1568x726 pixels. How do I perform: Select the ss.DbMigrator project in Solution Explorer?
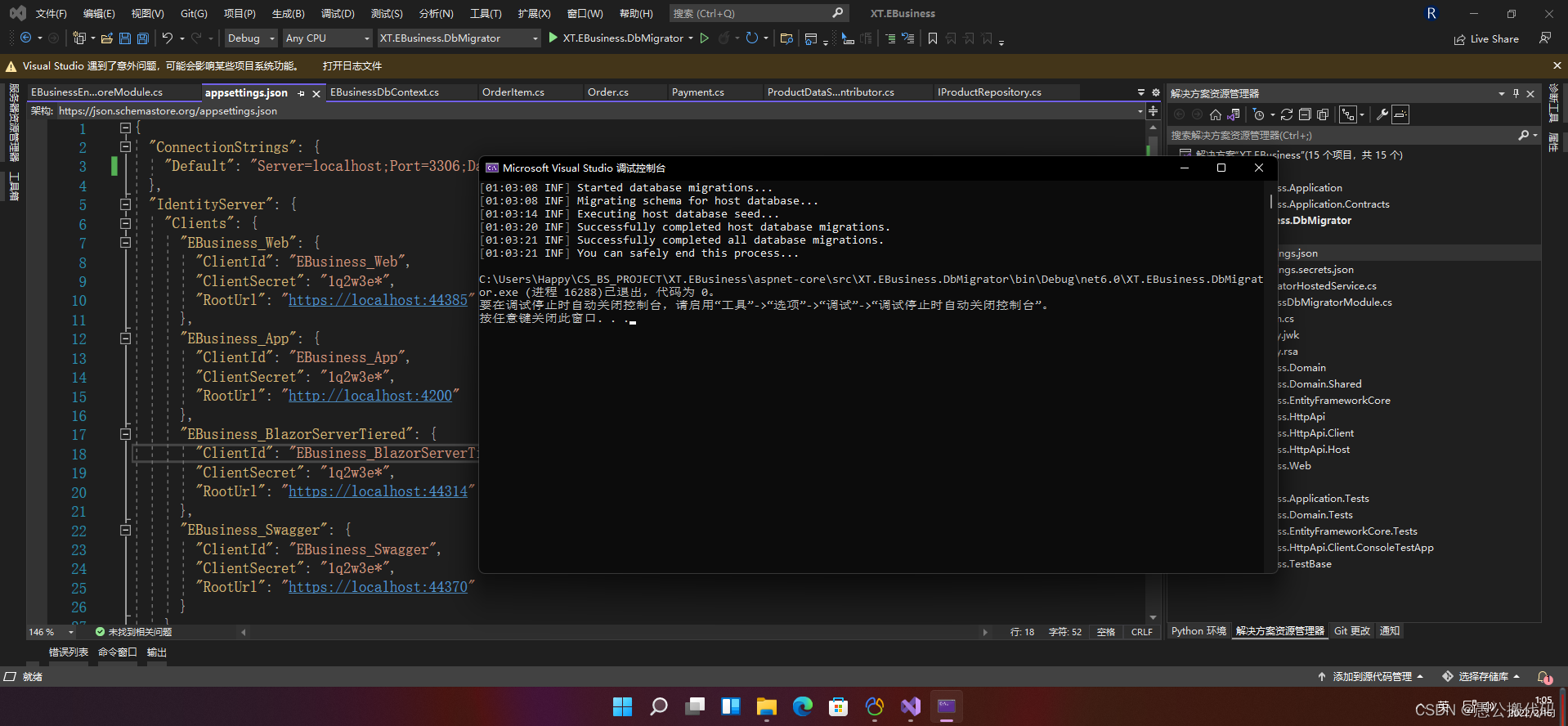click(1315, 221)
